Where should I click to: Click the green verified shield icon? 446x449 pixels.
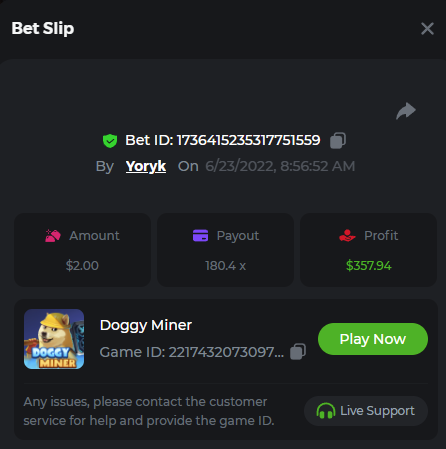(110, 141)
